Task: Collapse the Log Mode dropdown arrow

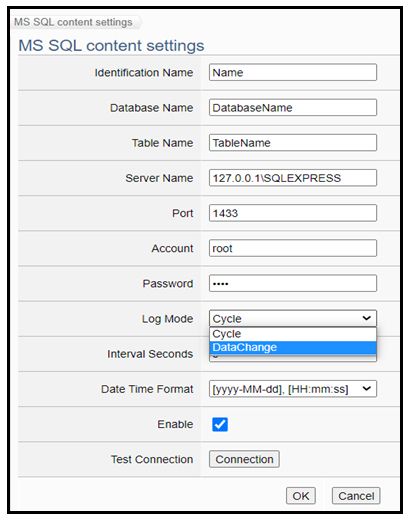Action: tap(366, 318)
